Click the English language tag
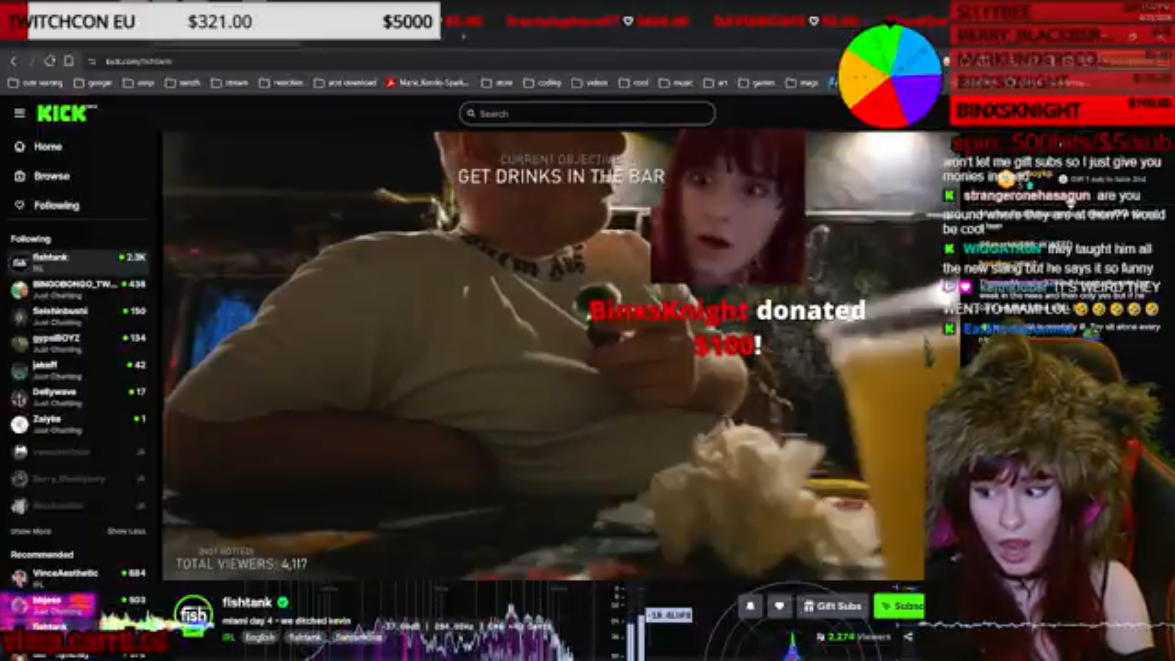 coord(260,637)
